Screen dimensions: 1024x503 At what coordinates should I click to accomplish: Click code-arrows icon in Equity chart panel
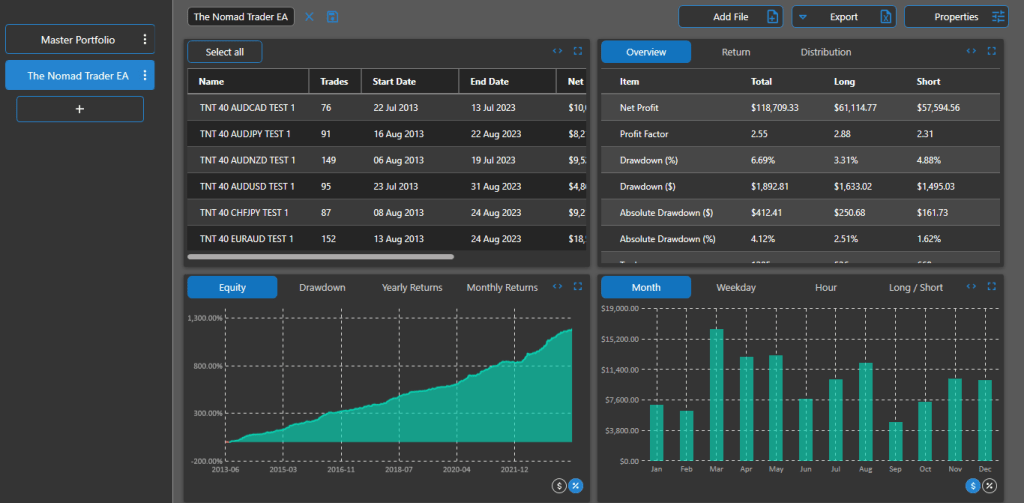coord(557,287)
